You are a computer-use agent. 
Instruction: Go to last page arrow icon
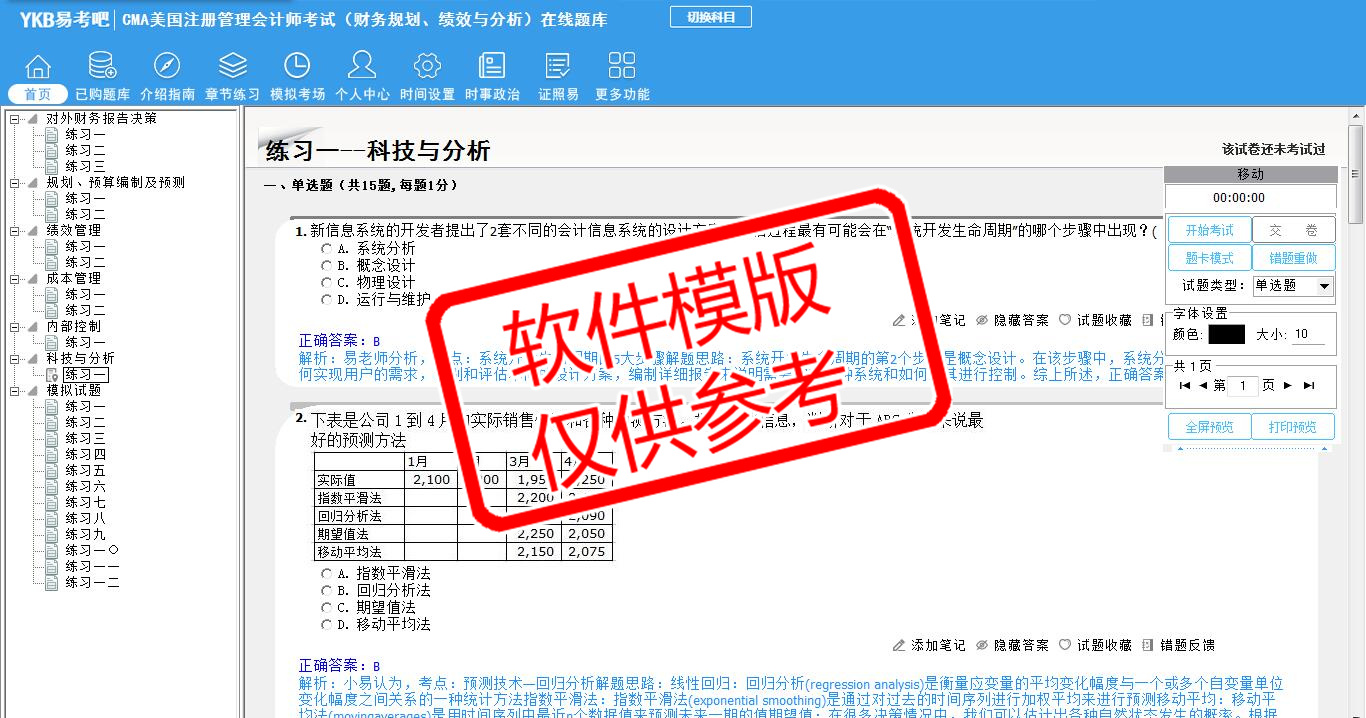1308,385
